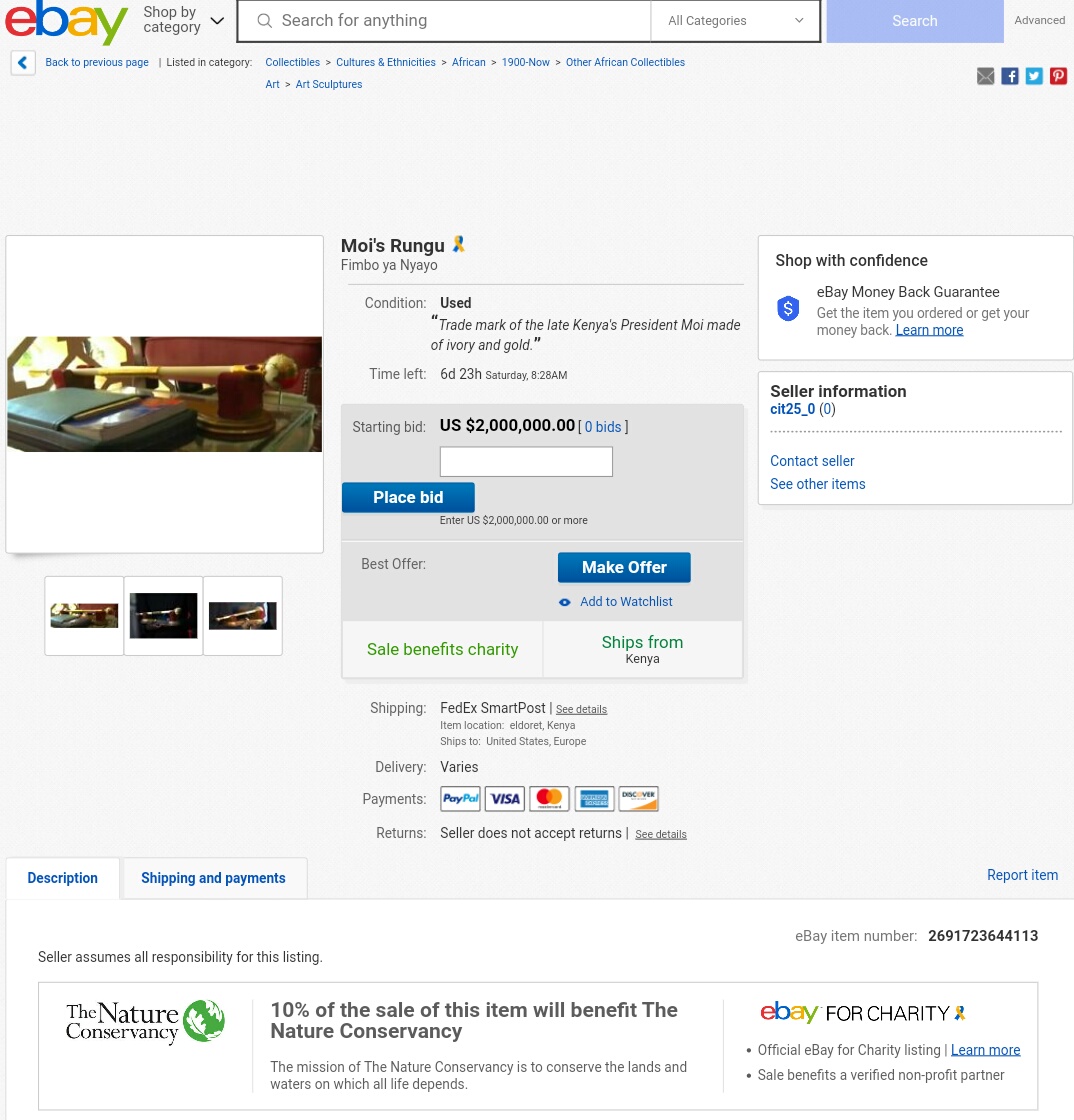Open the All Categories dropdown
The width and height of the screenshot is (1074, 1120).
[736, 21]
